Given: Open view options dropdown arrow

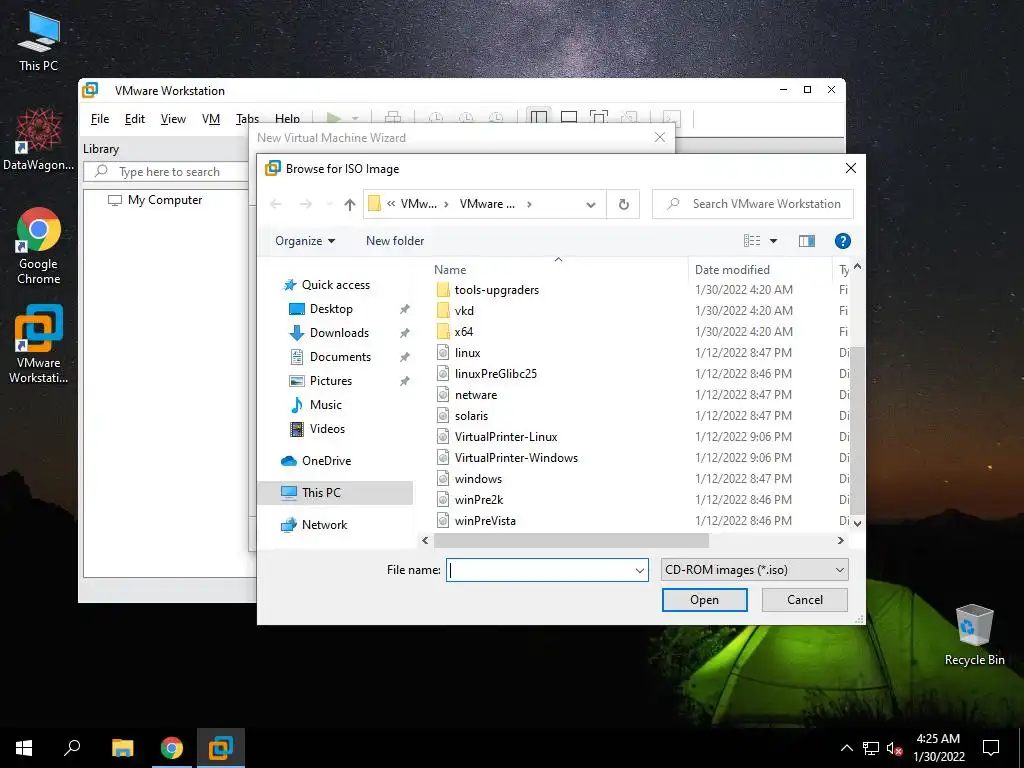Looking at the screenshot, I should pyautogui.click(x=773, y=241).
